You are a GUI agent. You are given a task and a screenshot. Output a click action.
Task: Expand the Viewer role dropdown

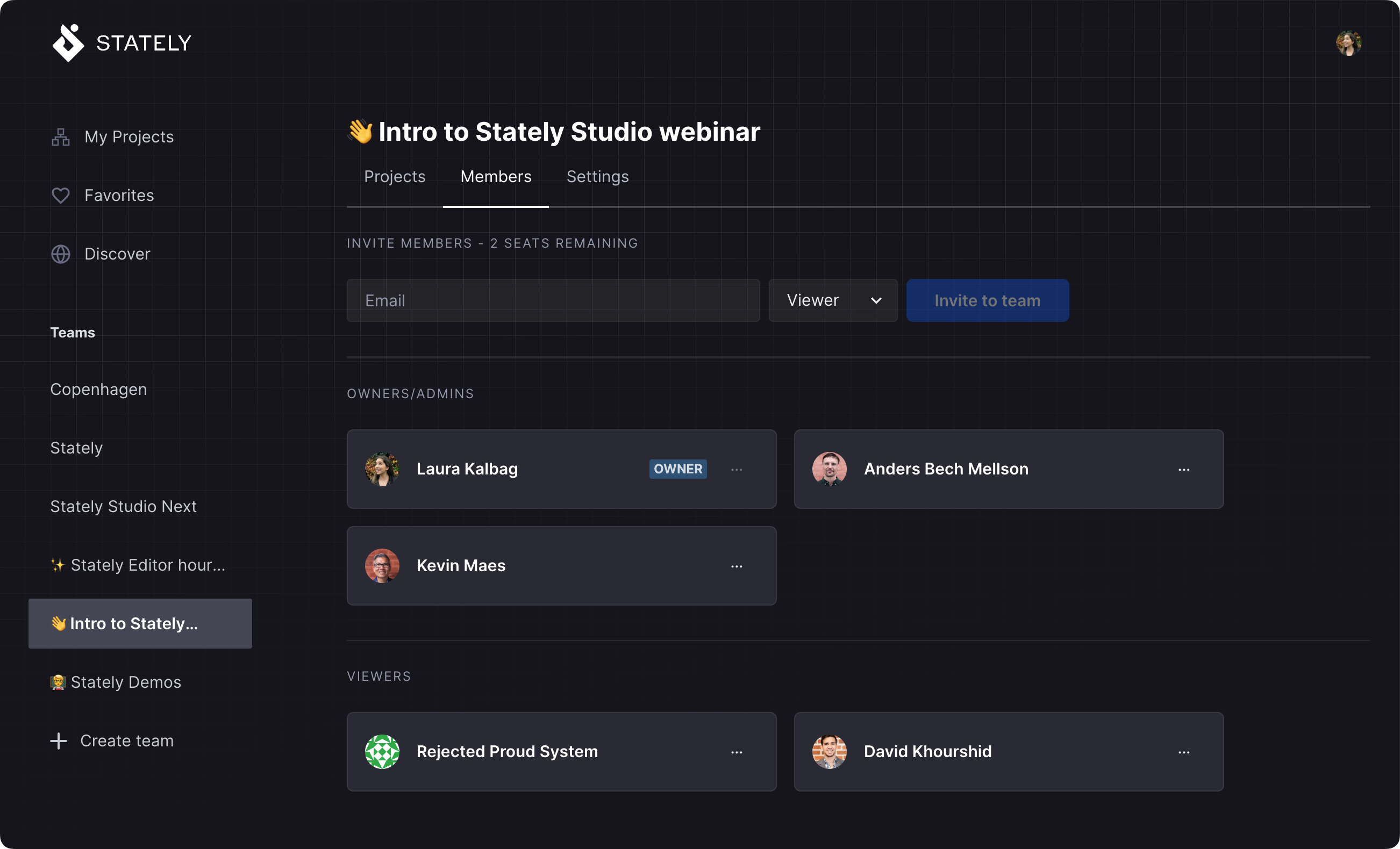[x=833, y=300]
